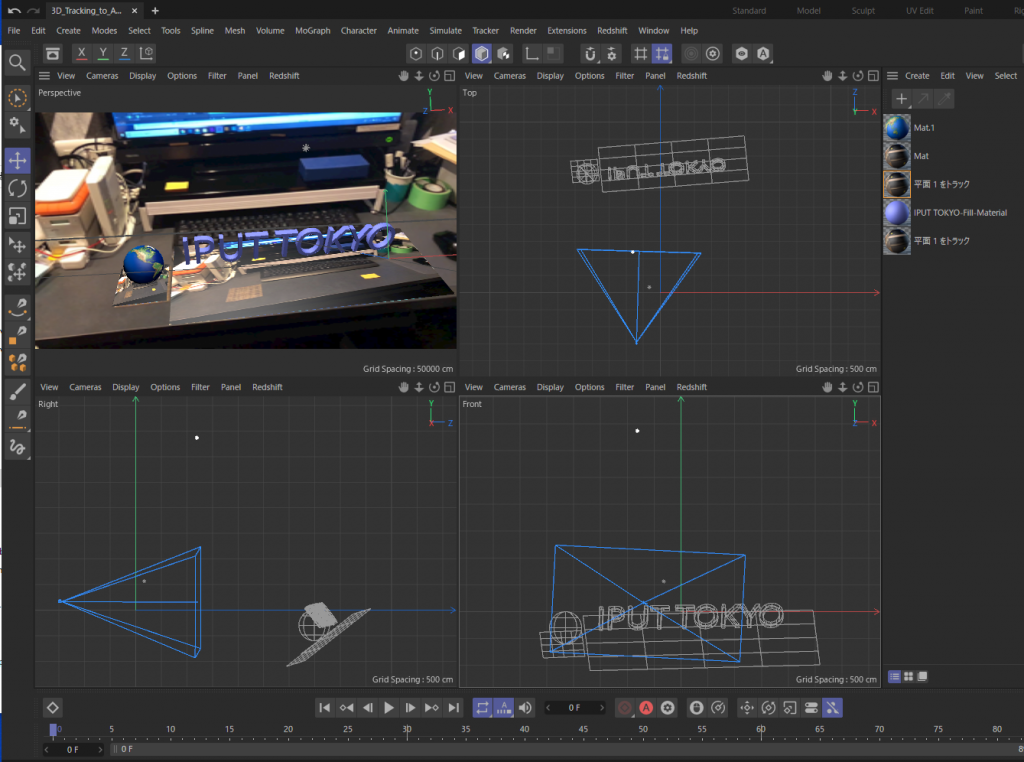Viewport: 1024px width, 762px height.
Task: Open Cameras dropdown in Perspective viewport
Action: 102,76
